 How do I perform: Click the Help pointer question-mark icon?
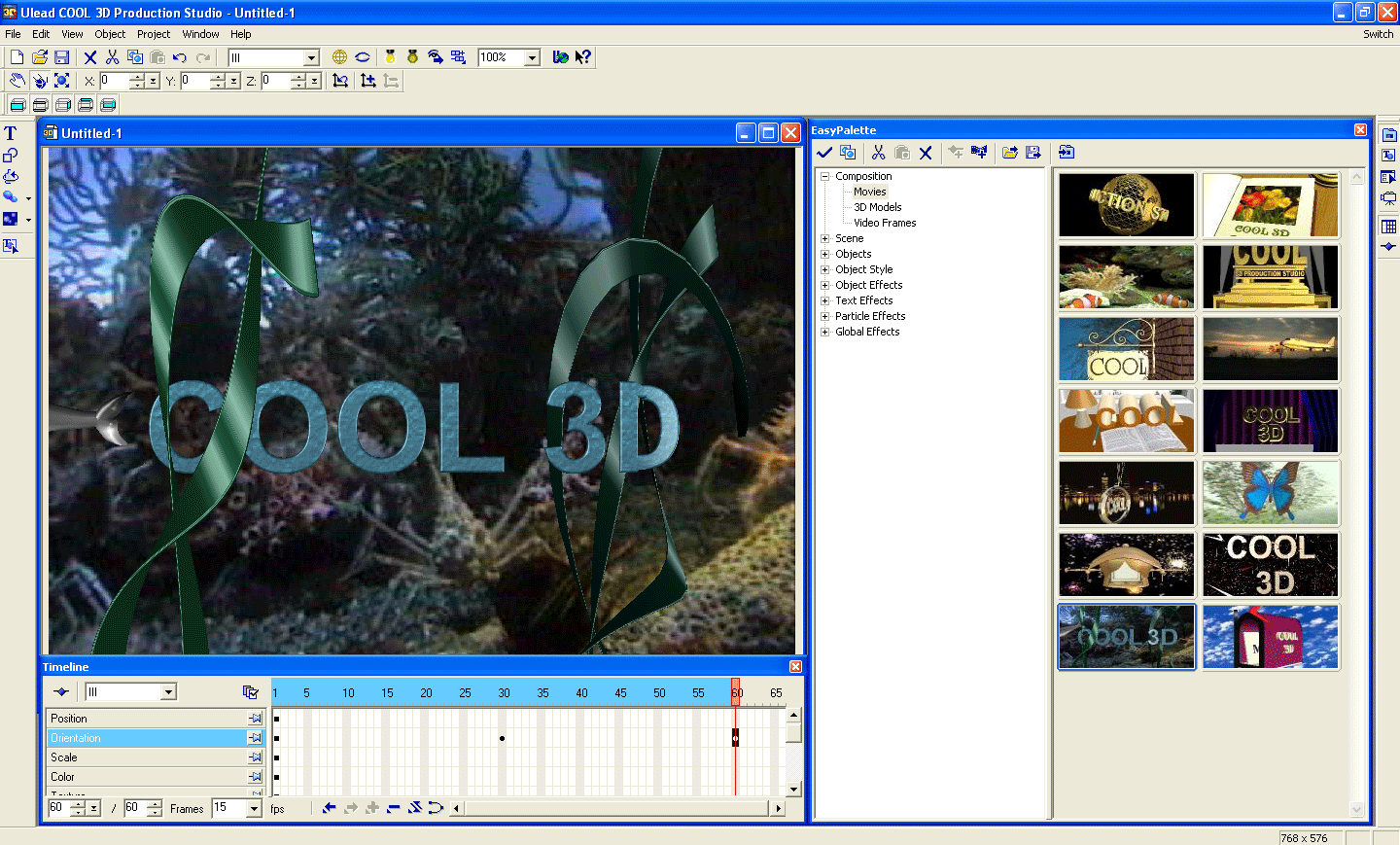[x=582, y=57]
